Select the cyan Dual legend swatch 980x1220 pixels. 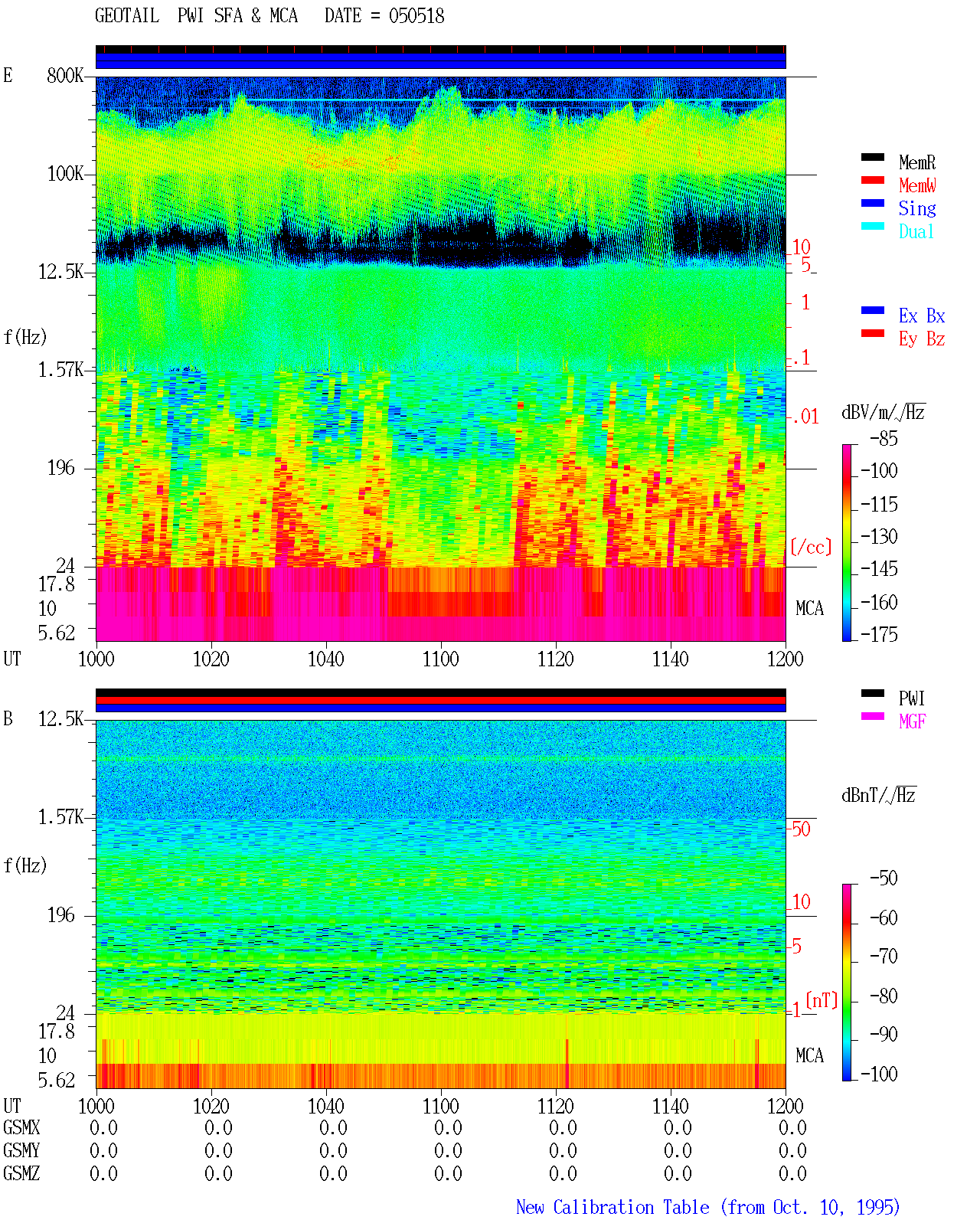(x=872, y=227)
